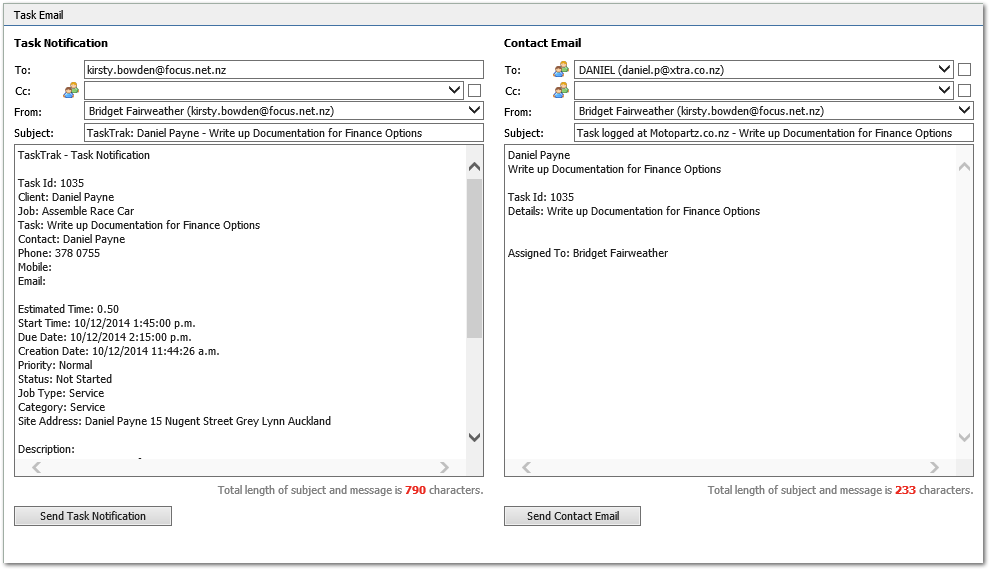The height and width of the screenshot is (571, 991).
Task: Open contacts picker beside Task Notification Cc
Action: (71, 90)
